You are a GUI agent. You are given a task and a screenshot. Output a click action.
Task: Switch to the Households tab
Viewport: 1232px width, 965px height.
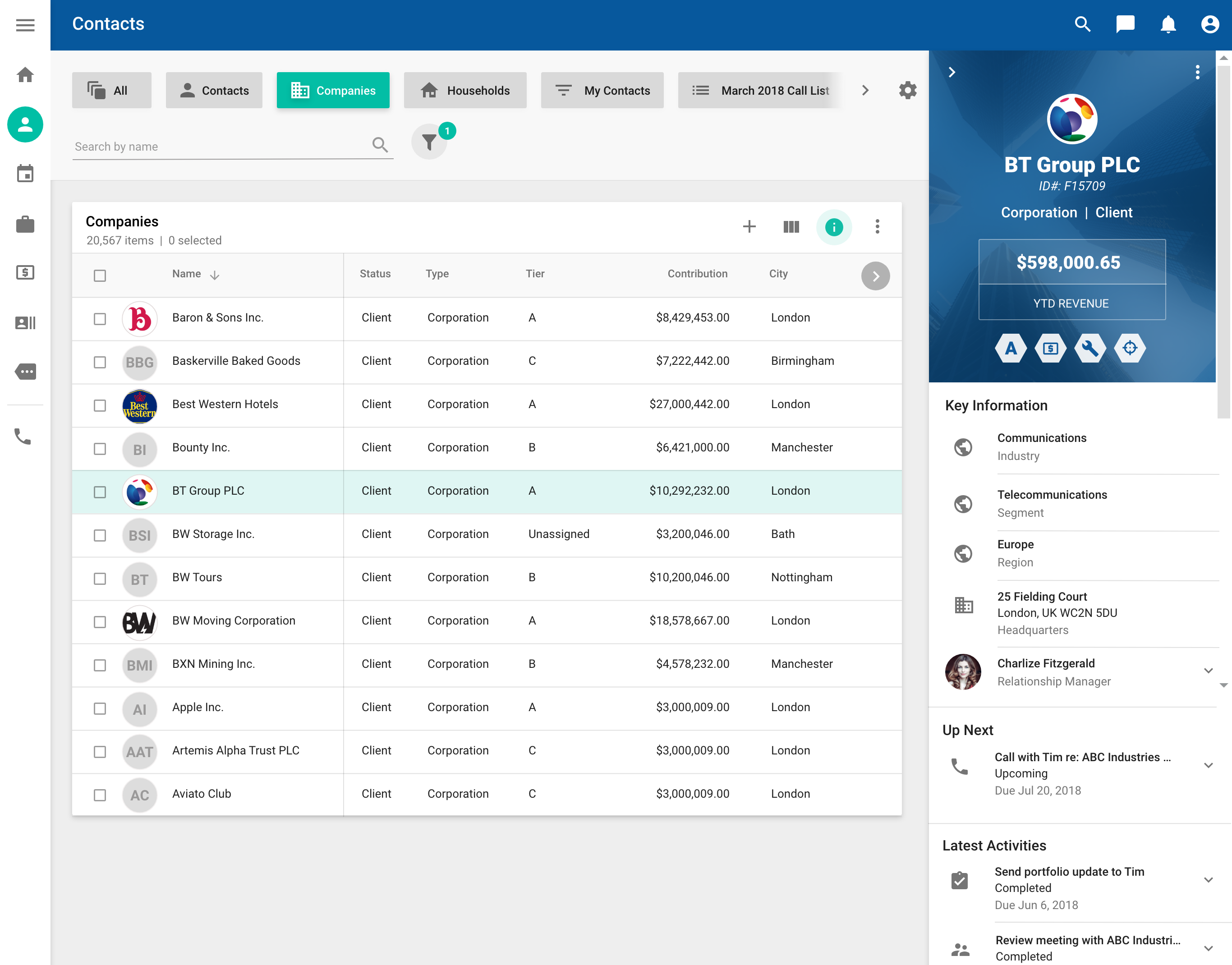click(465, 90)
